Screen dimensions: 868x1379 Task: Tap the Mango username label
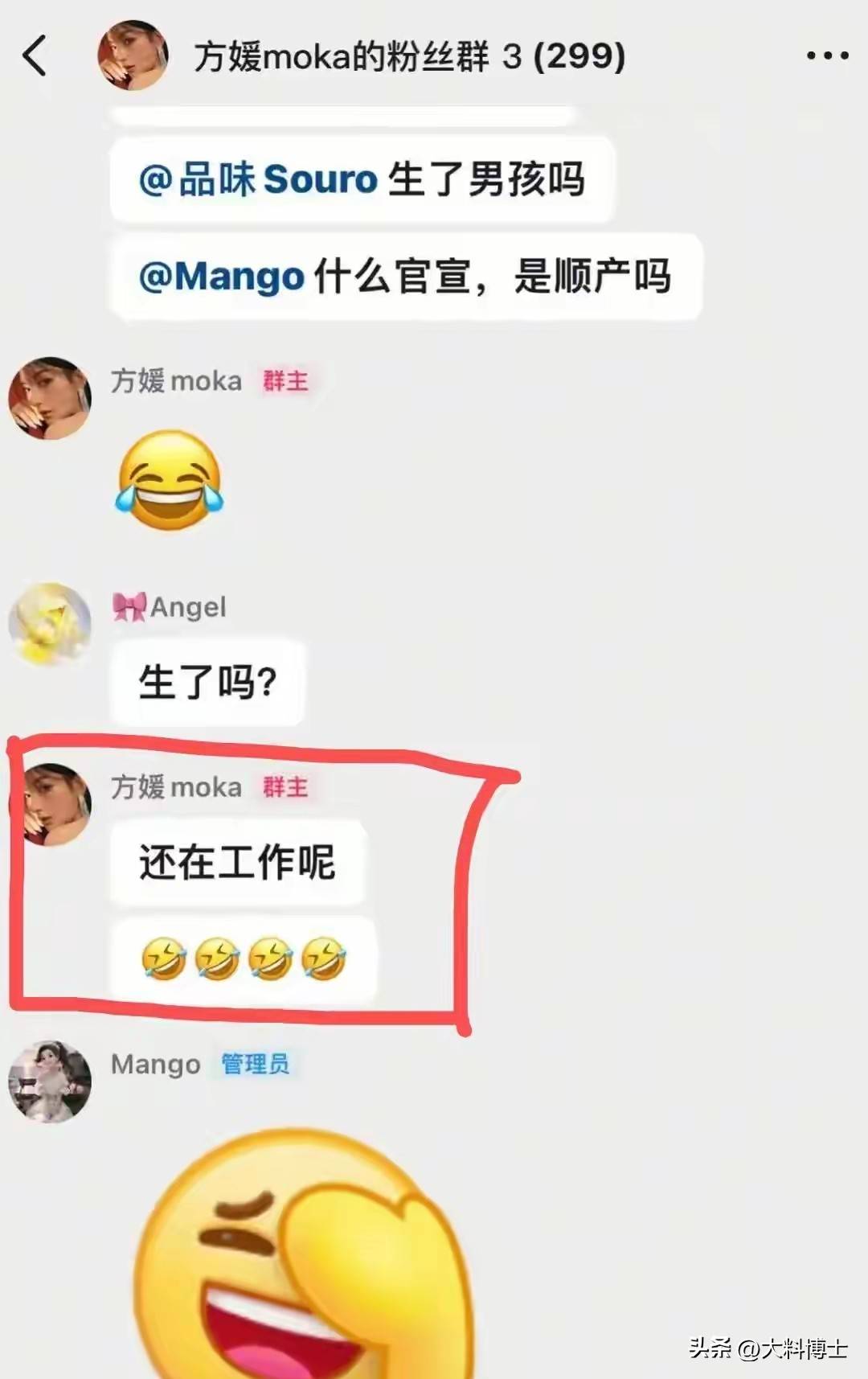coord(156,1065)
